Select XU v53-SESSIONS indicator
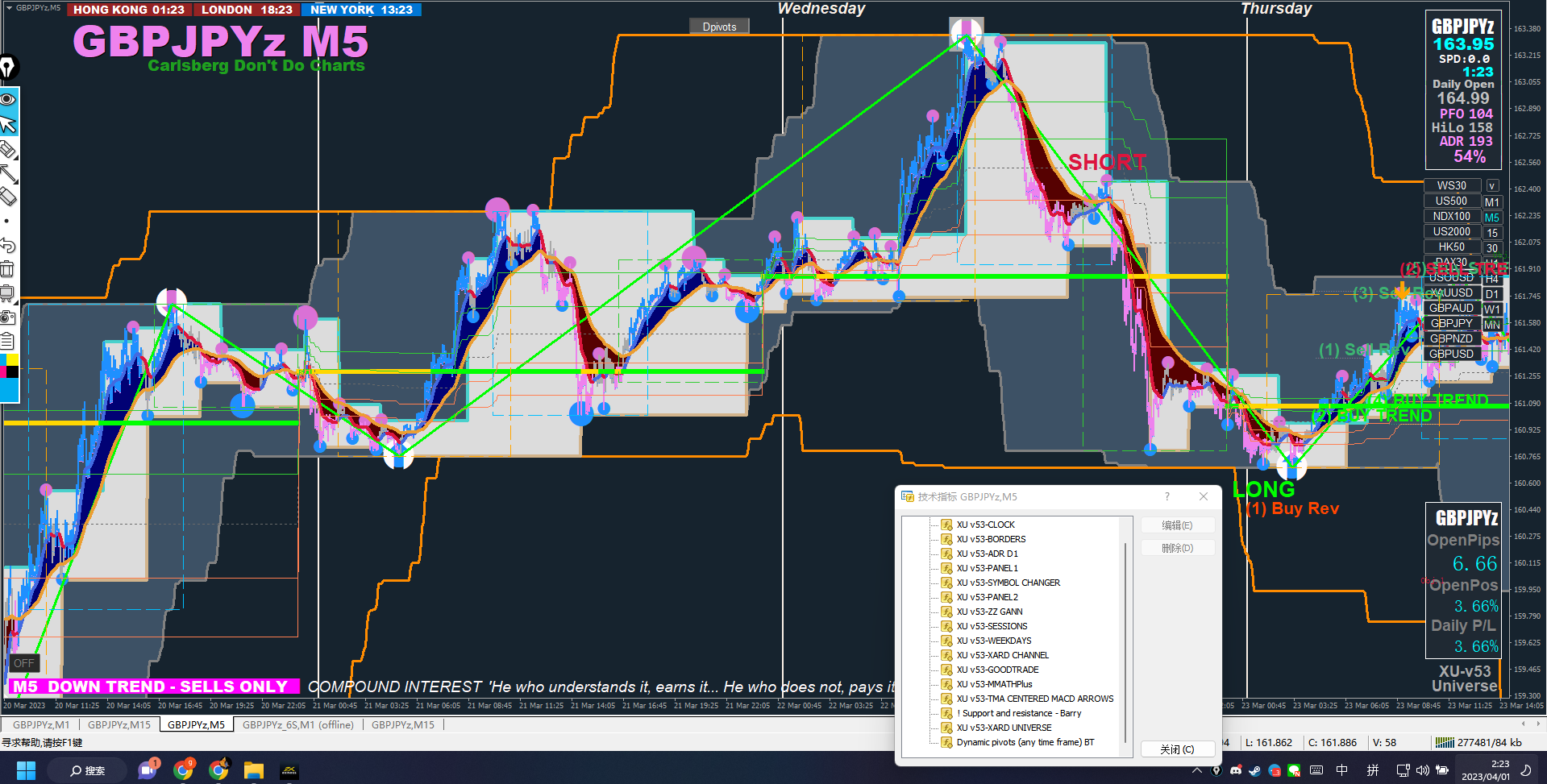The height and width of the screenshot is (784, 1547). (x=992, y=626)
